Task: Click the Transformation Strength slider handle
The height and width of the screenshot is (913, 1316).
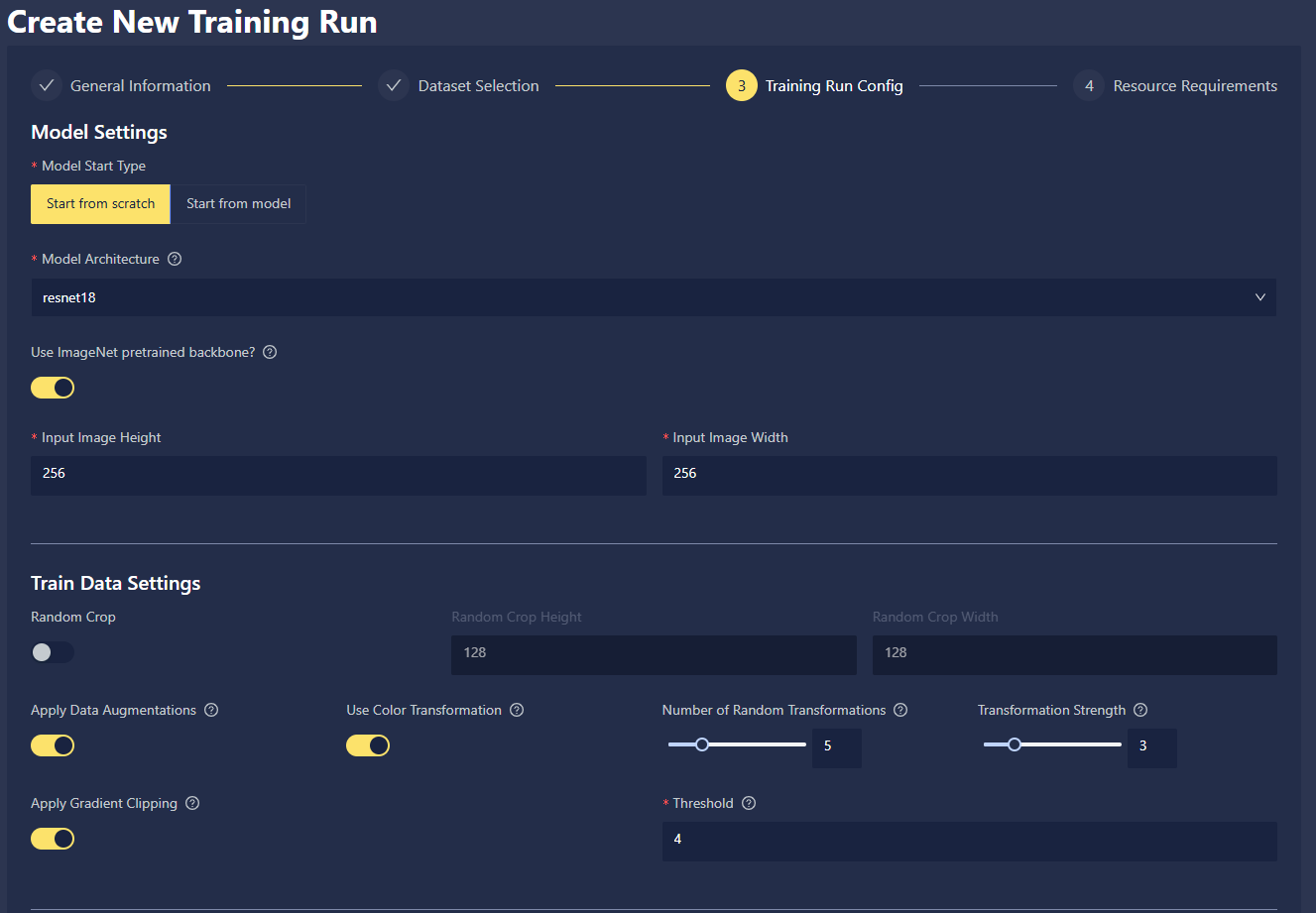Action: coord(1015,744)
